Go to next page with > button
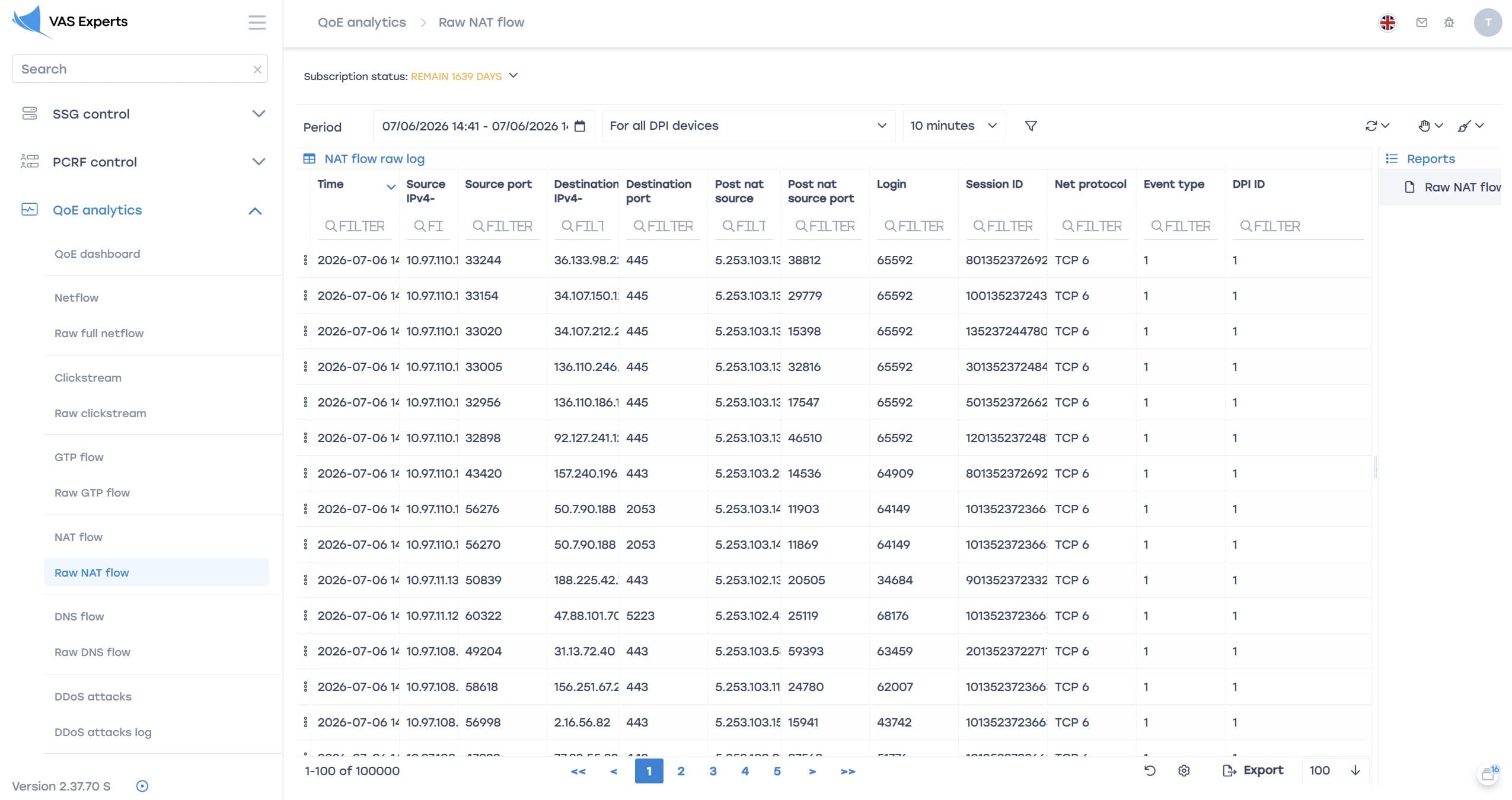Image resolution: width=1512 pixels, height=800 pixels. tap(812, 771)
